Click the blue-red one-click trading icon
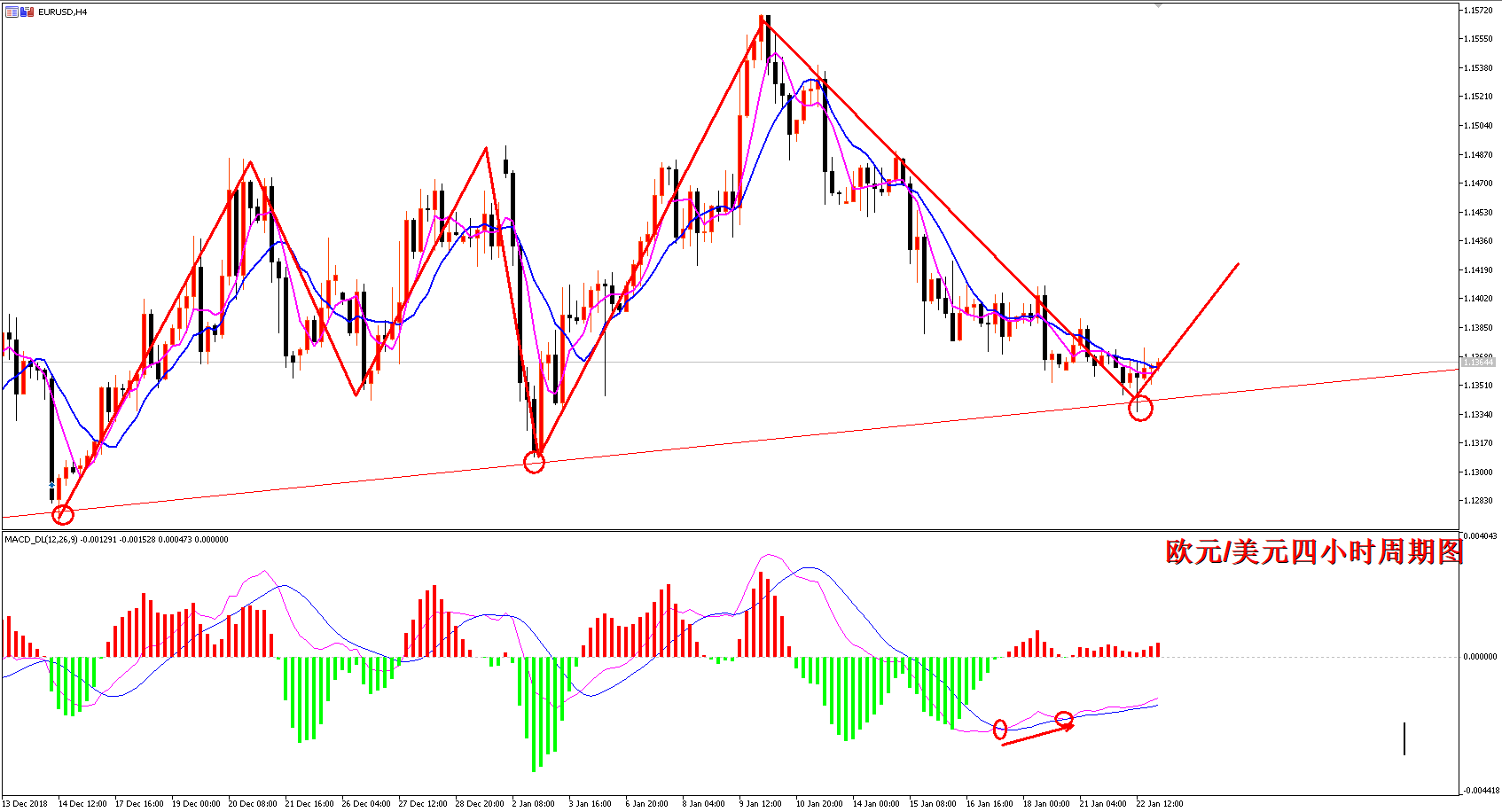 click(27, 12)
